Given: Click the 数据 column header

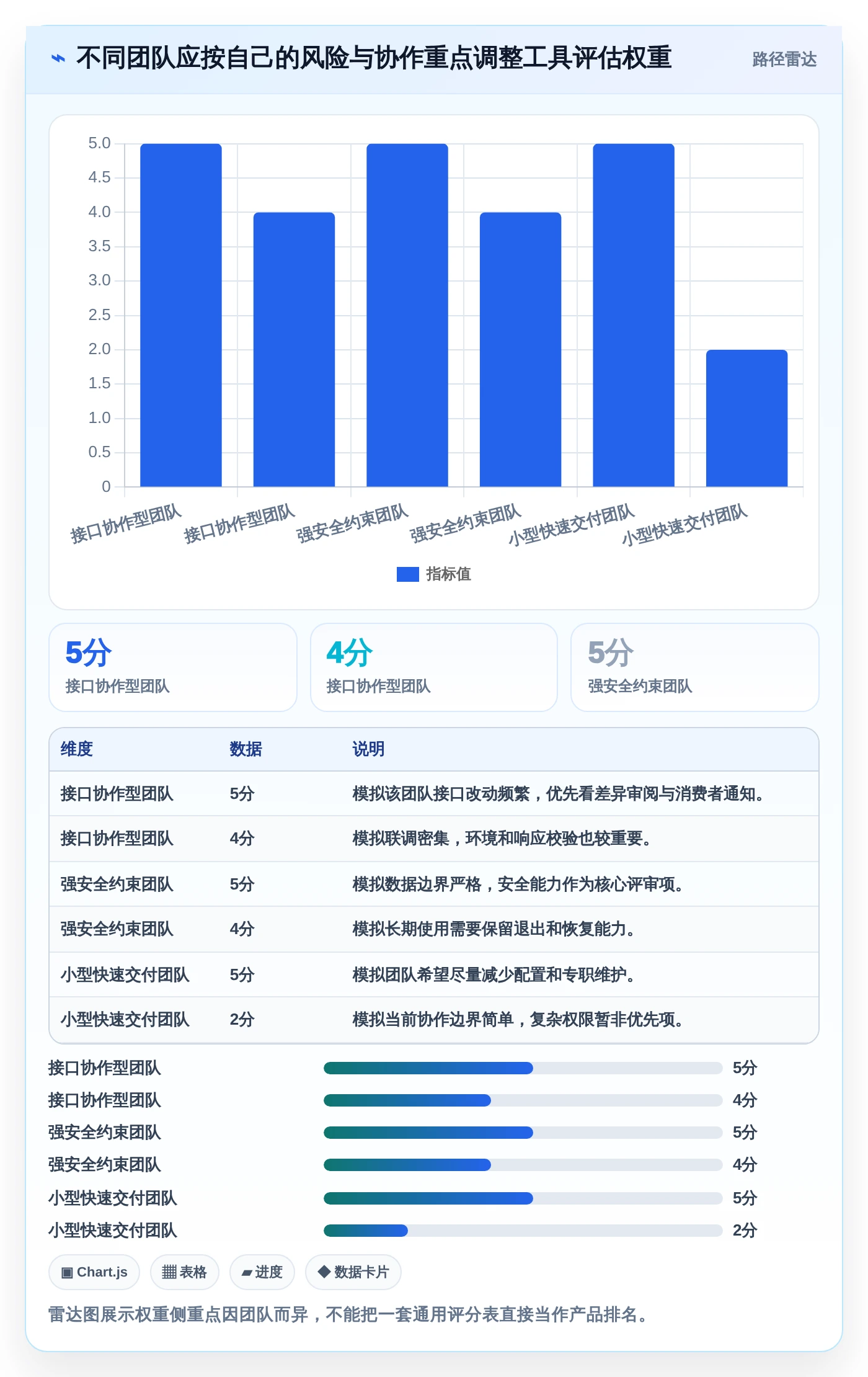Looking at the screenshot, I should (x=246, y=749).
